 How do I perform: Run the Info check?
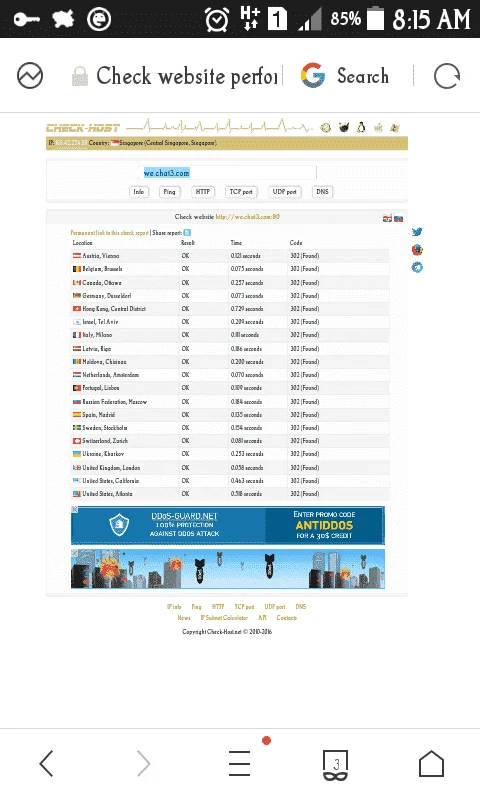(x=138, y=192)
